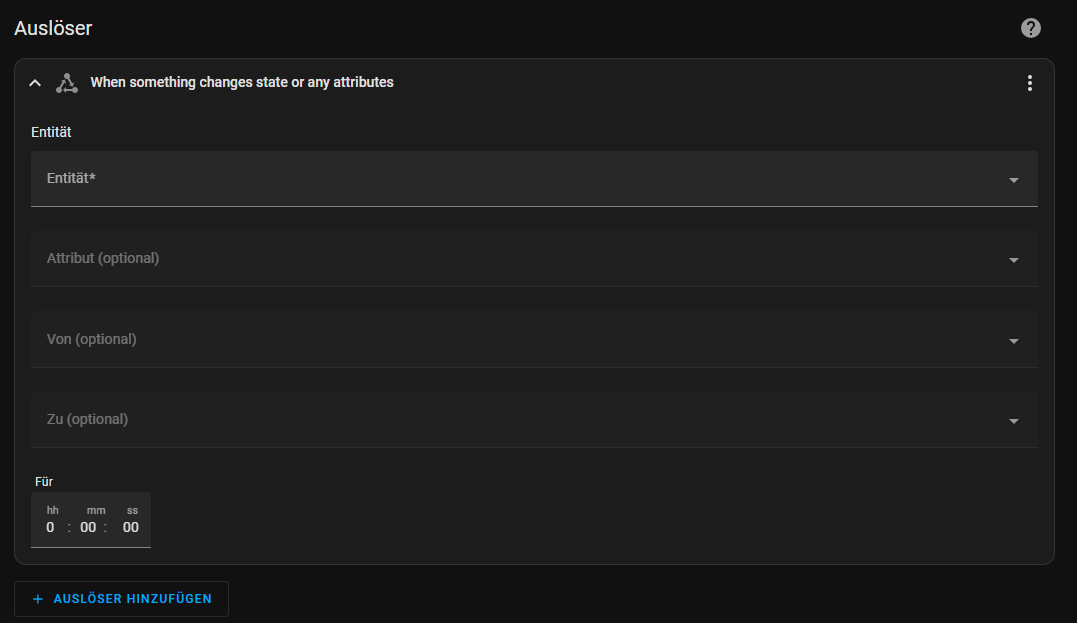Focus the hh hours duration field

pos(51,527)
